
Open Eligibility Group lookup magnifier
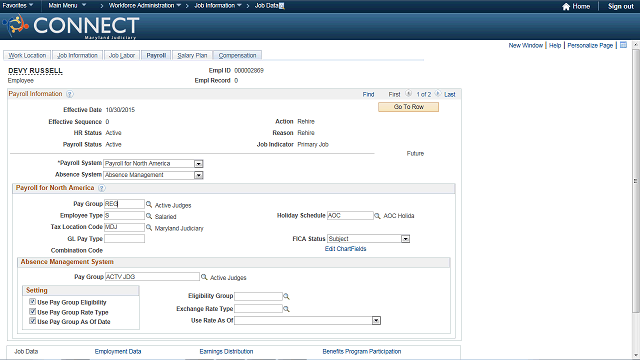286,296
